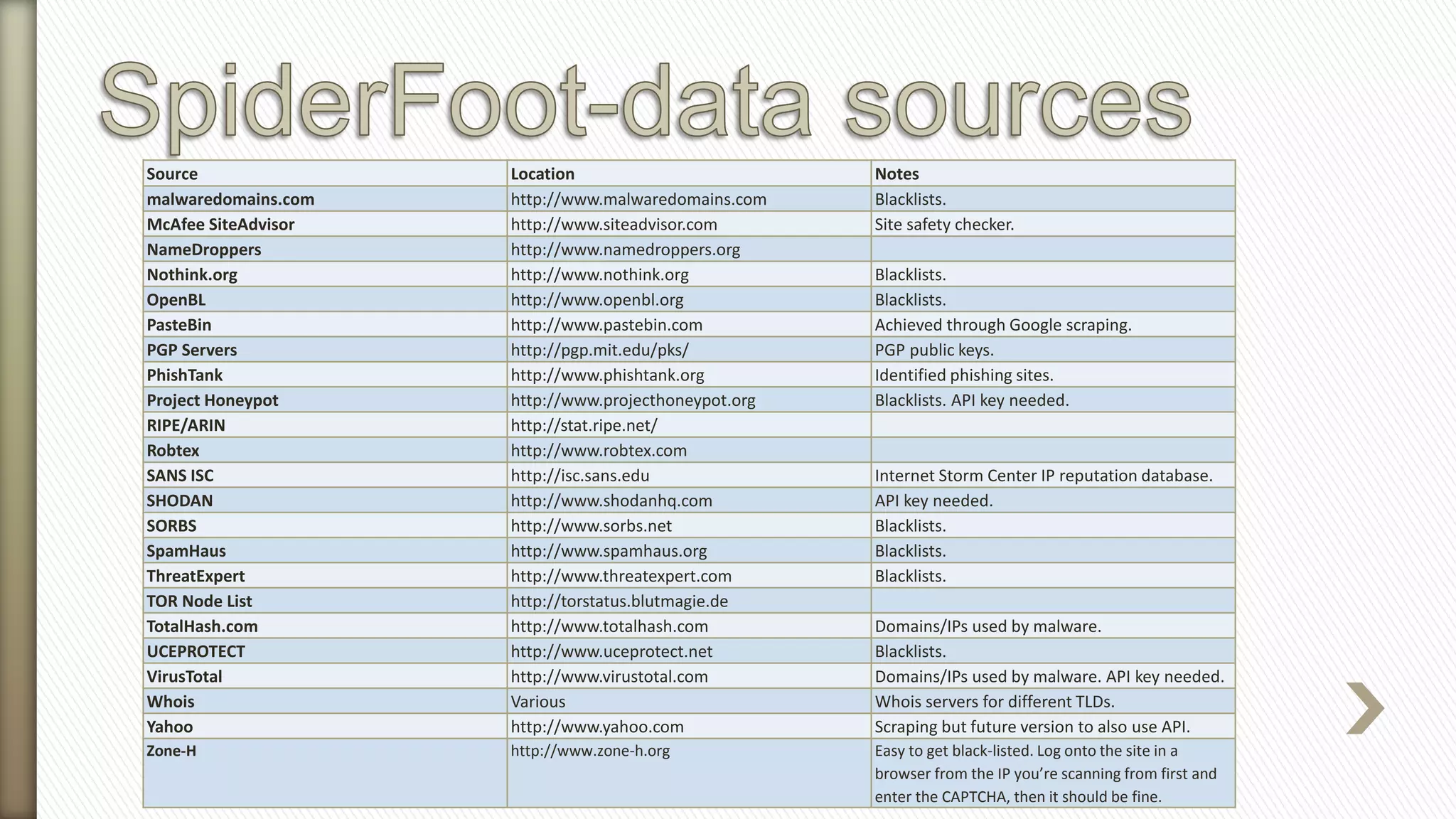Screen dimensions: 1456x819
Task: Select the Whois 'Various' location cell
Action: point(538,702)
